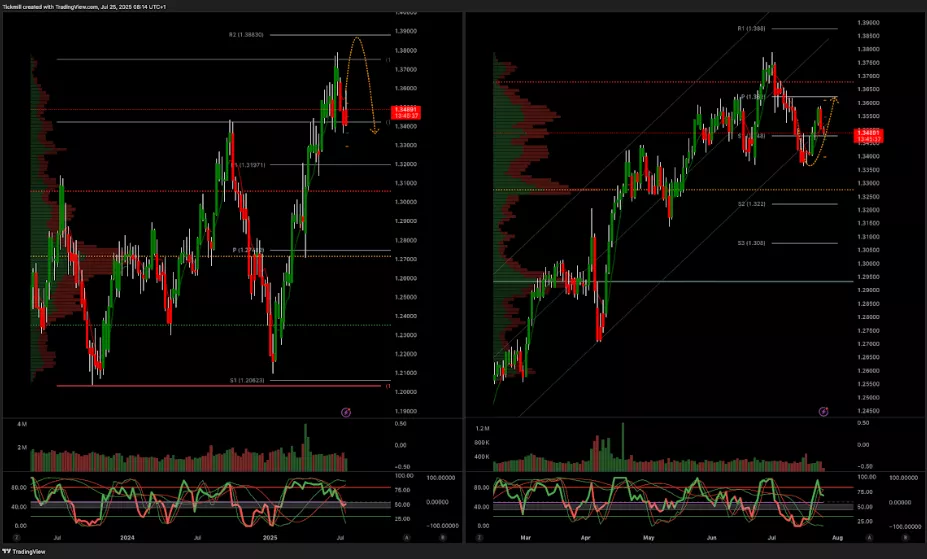
Task: Open timezone 'Z' icon on right chart
Action: pyautogui.click(x=480, y=537)
